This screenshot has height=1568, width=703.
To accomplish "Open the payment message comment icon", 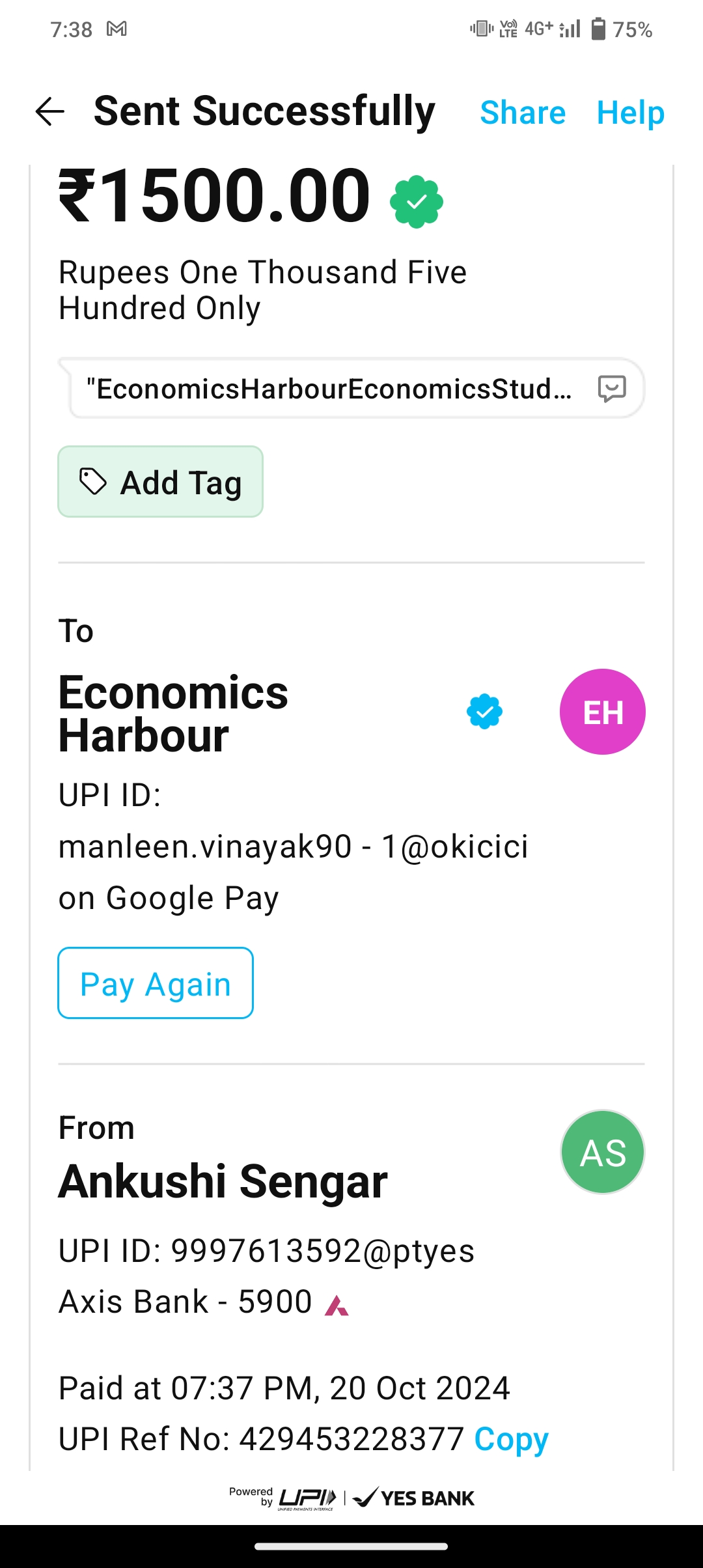I will coord(611,389).
